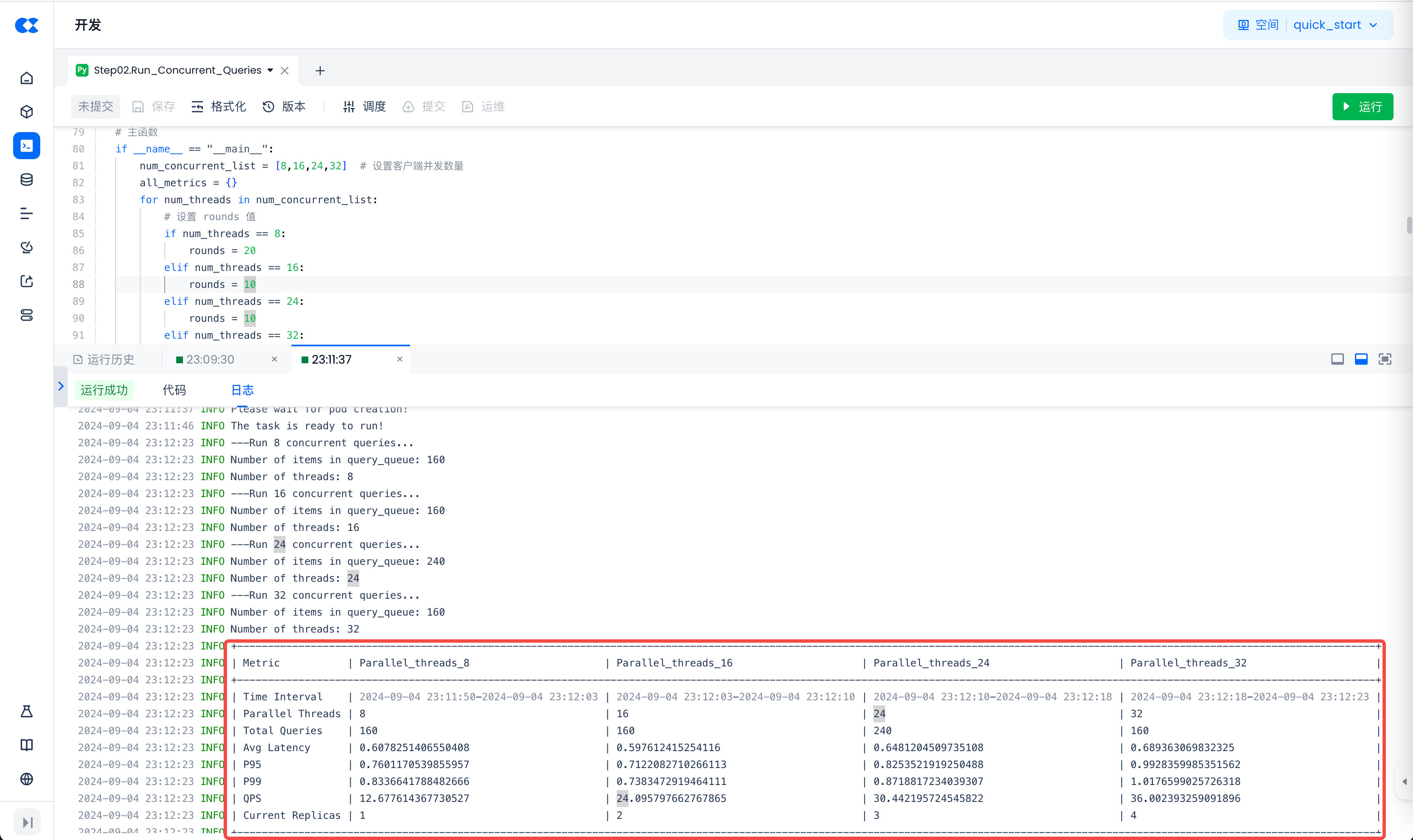Open the home icon in sidebar
Image resolution: width=1413 pixels, height=840 pixels.
point(27,78)
